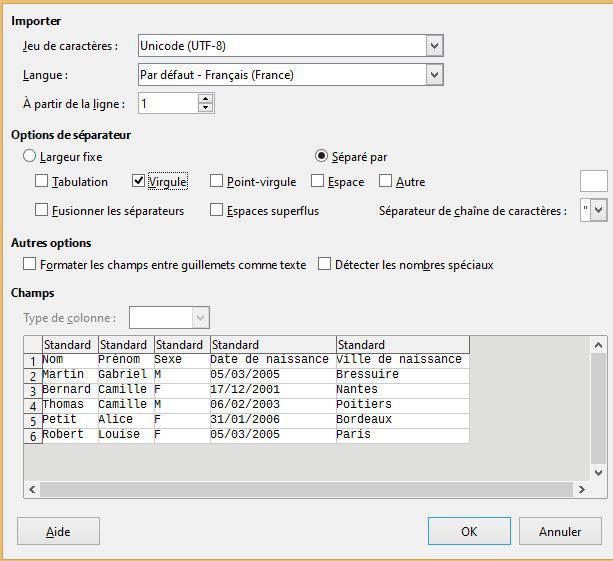The image size is (613, 561).
Task: Enable the Tabulation separator checkbox
Action: coord(41,181)
